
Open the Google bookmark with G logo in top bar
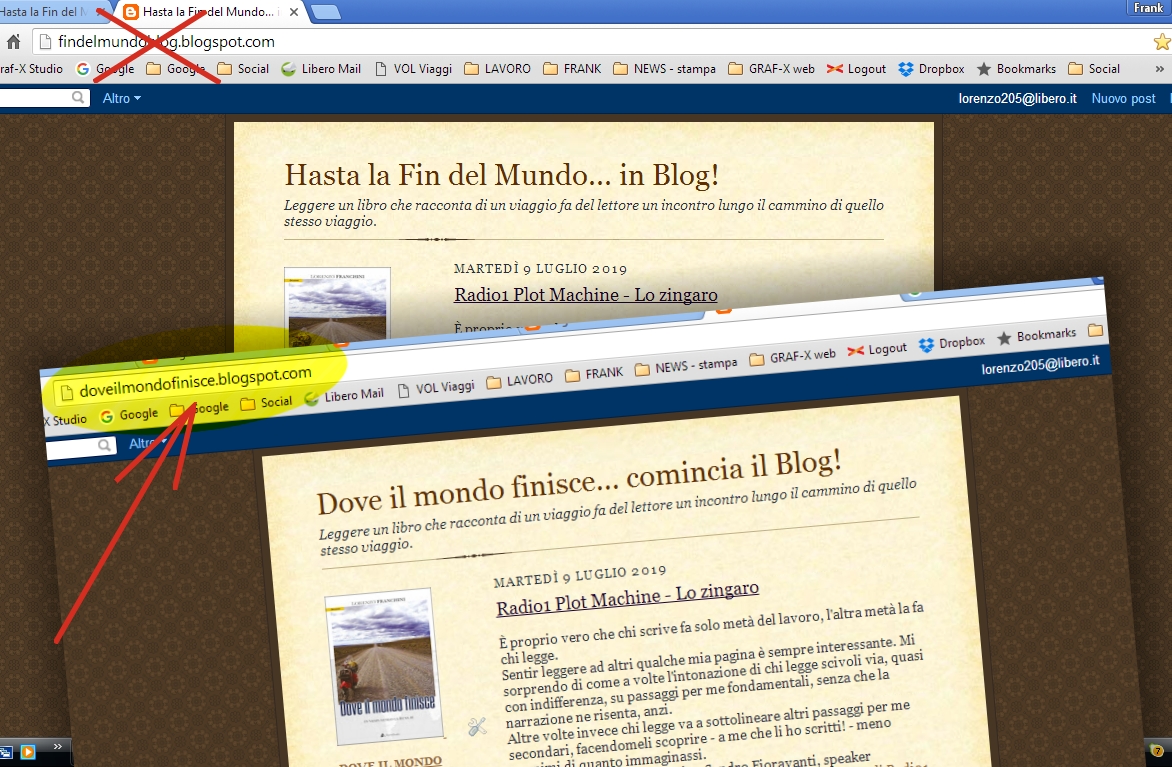point(105,69)
